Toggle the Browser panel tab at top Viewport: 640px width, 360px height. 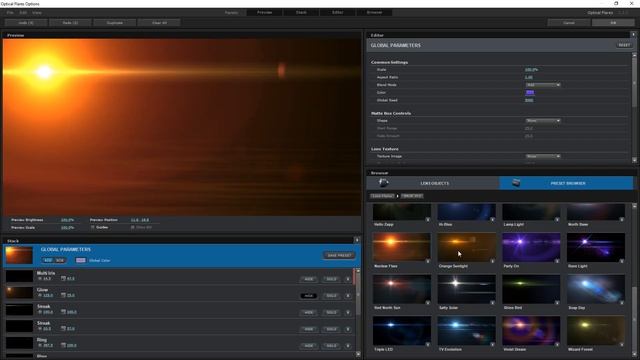(374, 13)
